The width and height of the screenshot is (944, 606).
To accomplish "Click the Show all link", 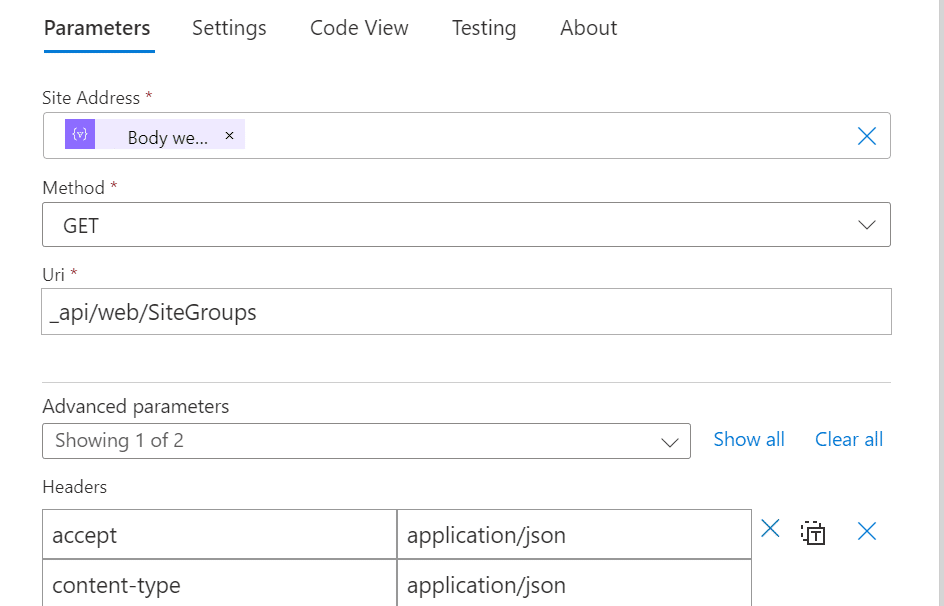I will [x=749, y=439].
